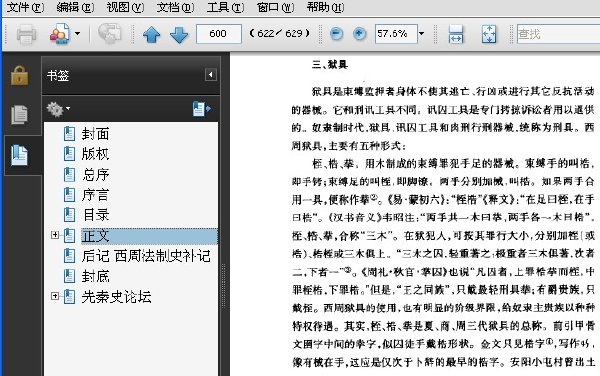Open the zoom level dropdown arrow

[422, 34]
